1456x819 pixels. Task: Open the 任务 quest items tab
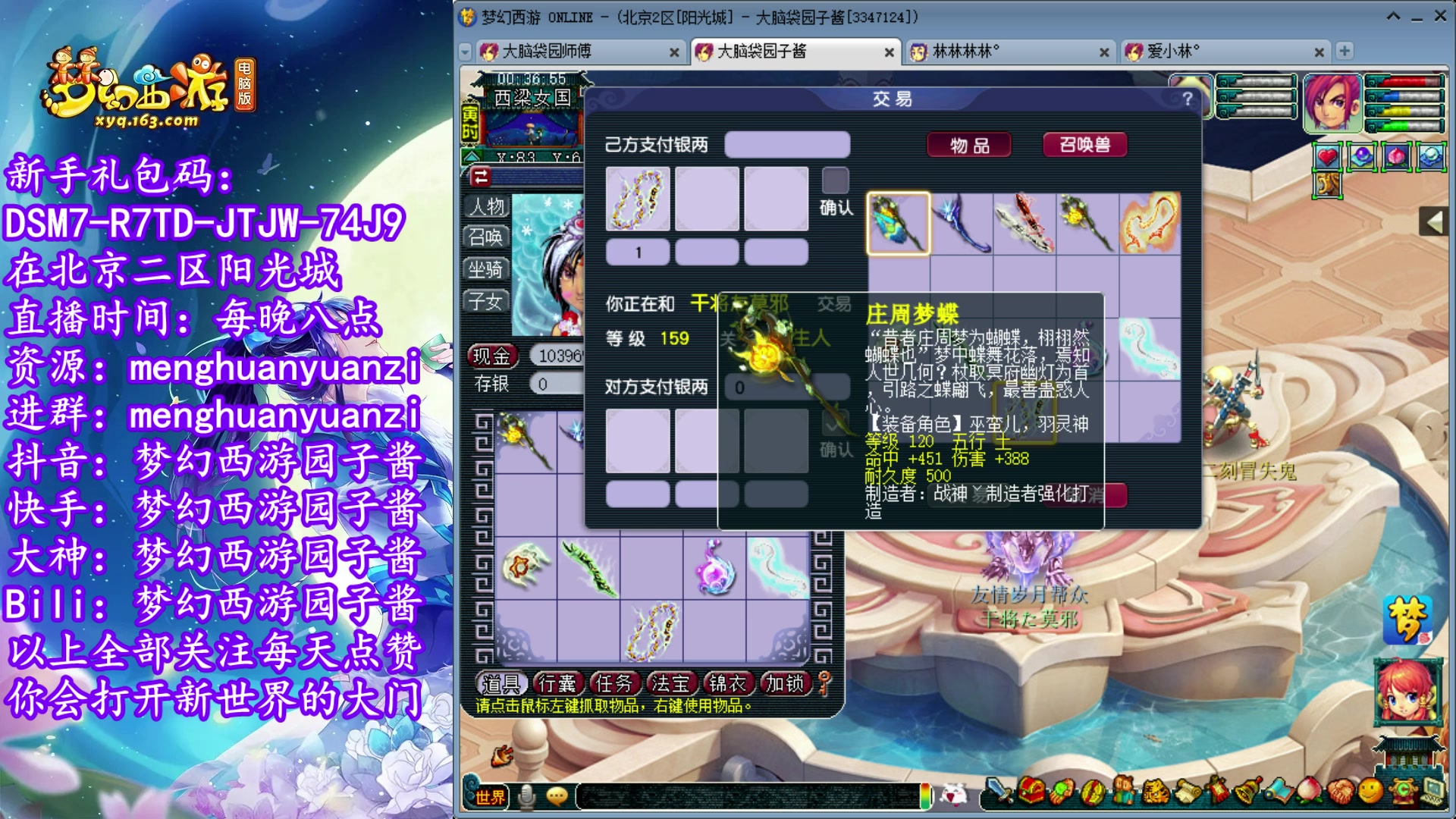(614, 684)
